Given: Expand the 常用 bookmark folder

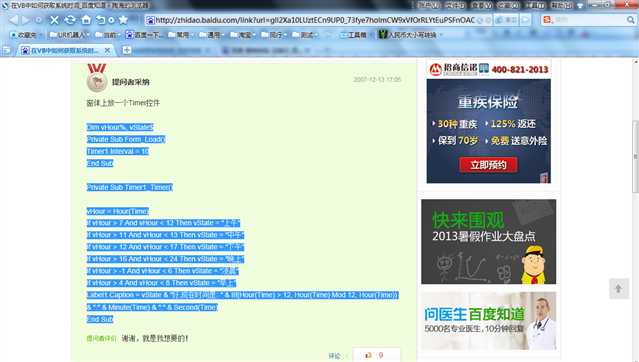Looking at the screenshot, I should click(181, 35).
